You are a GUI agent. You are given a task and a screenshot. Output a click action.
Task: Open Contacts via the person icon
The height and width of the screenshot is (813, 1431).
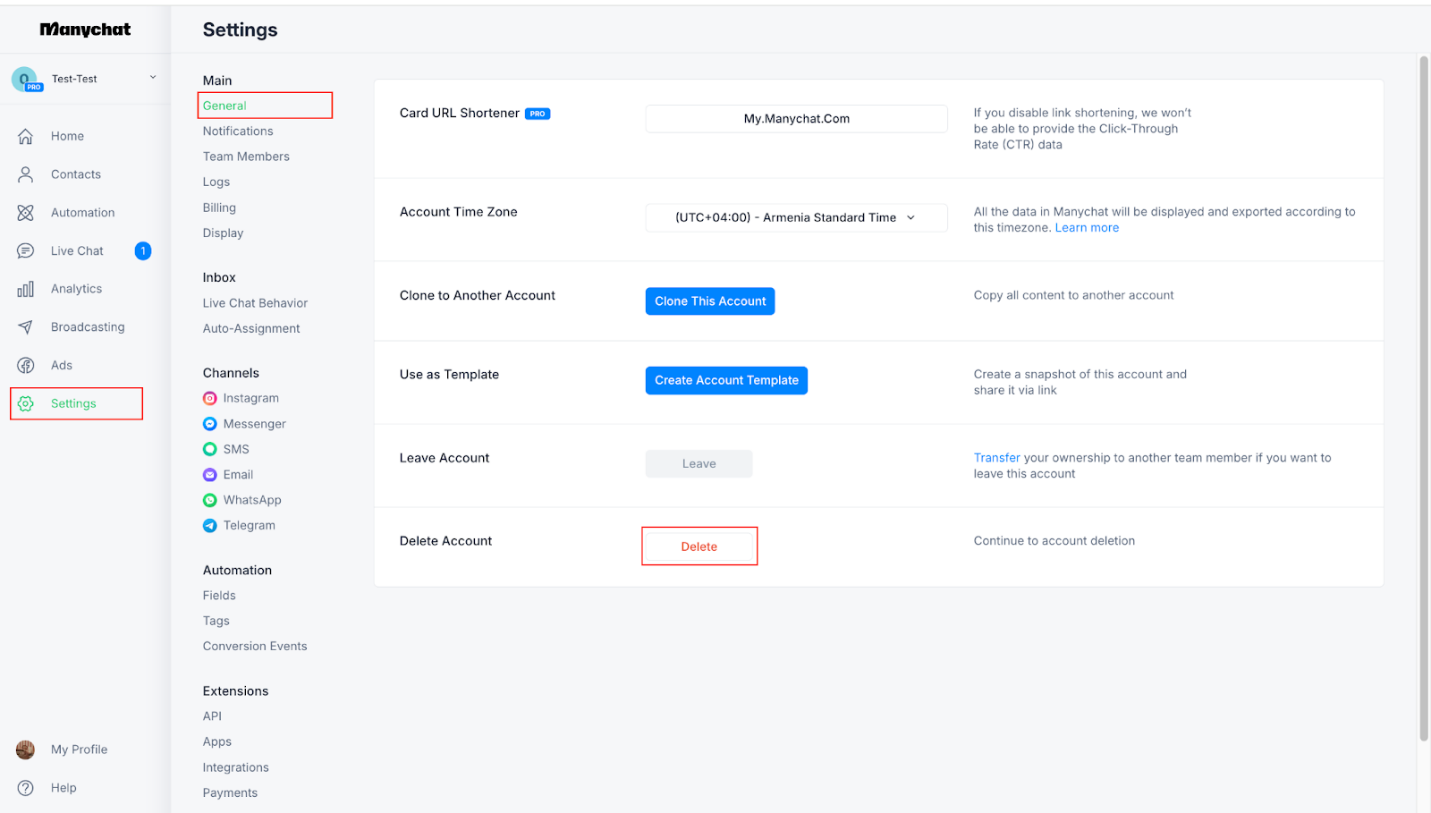point(26,175)
